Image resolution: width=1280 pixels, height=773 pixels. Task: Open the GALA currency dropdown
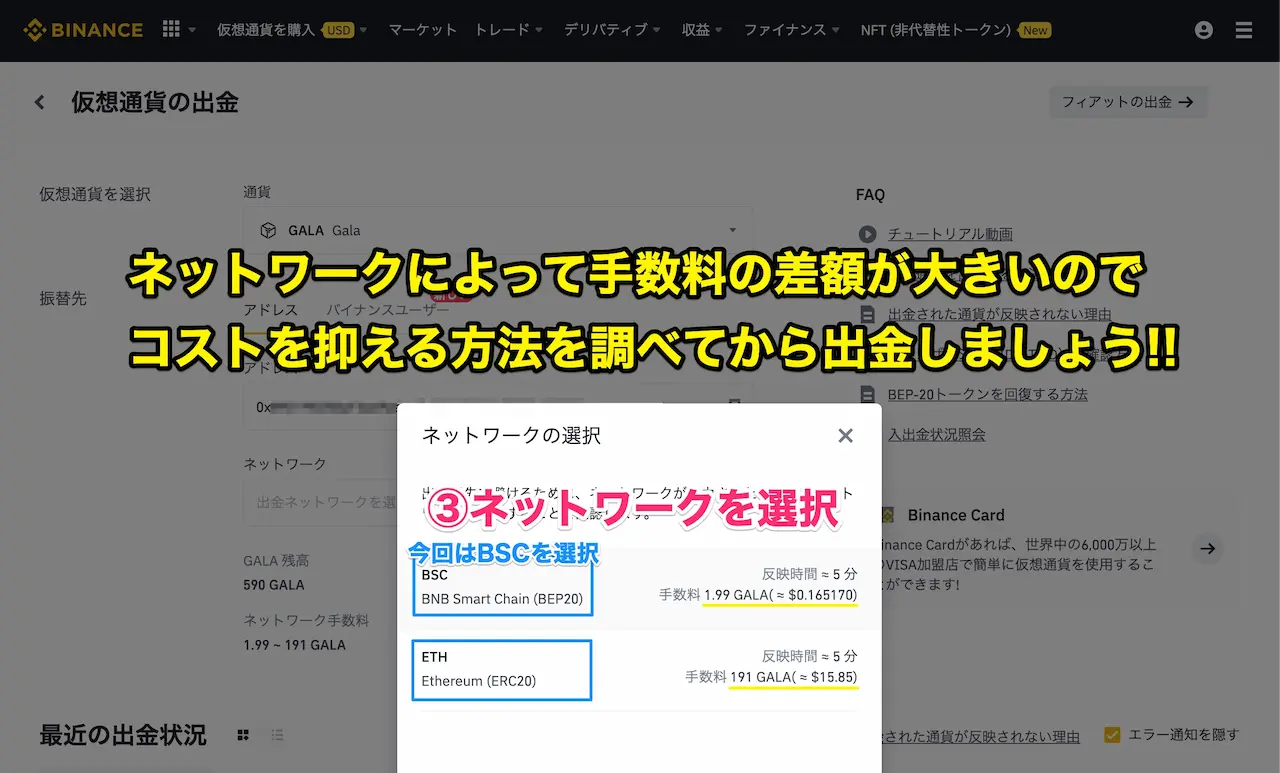pos(498,230)
